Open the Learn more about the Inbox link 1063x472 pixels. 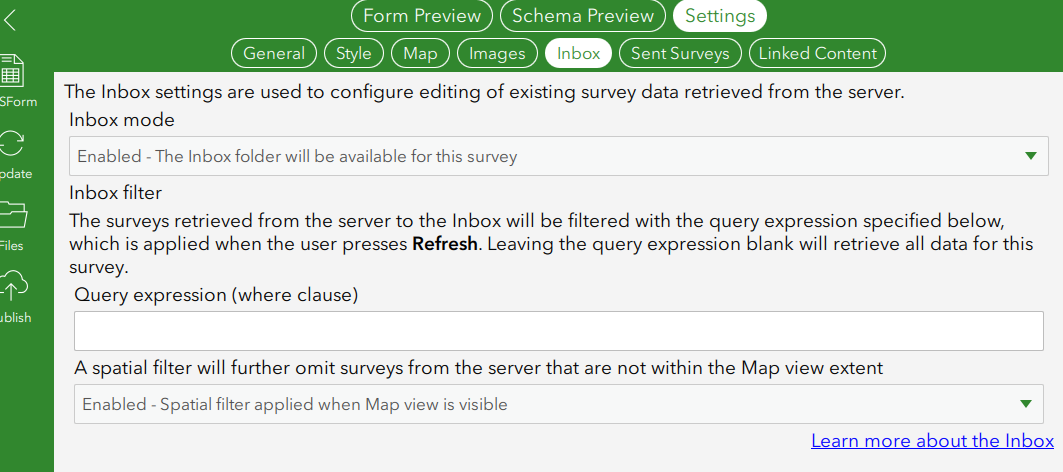(x=932, y=441)
